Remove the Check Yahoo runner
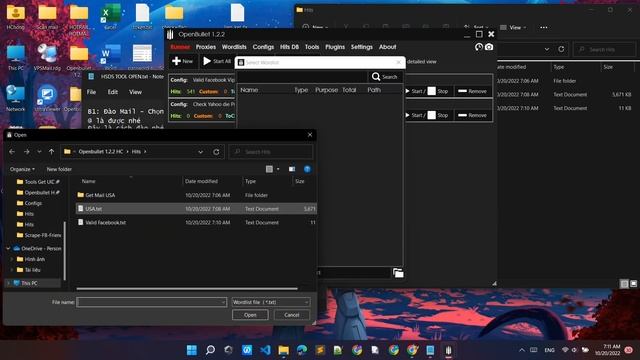The height and width of the screenshot is (360, 640). [x=473, y=115]
